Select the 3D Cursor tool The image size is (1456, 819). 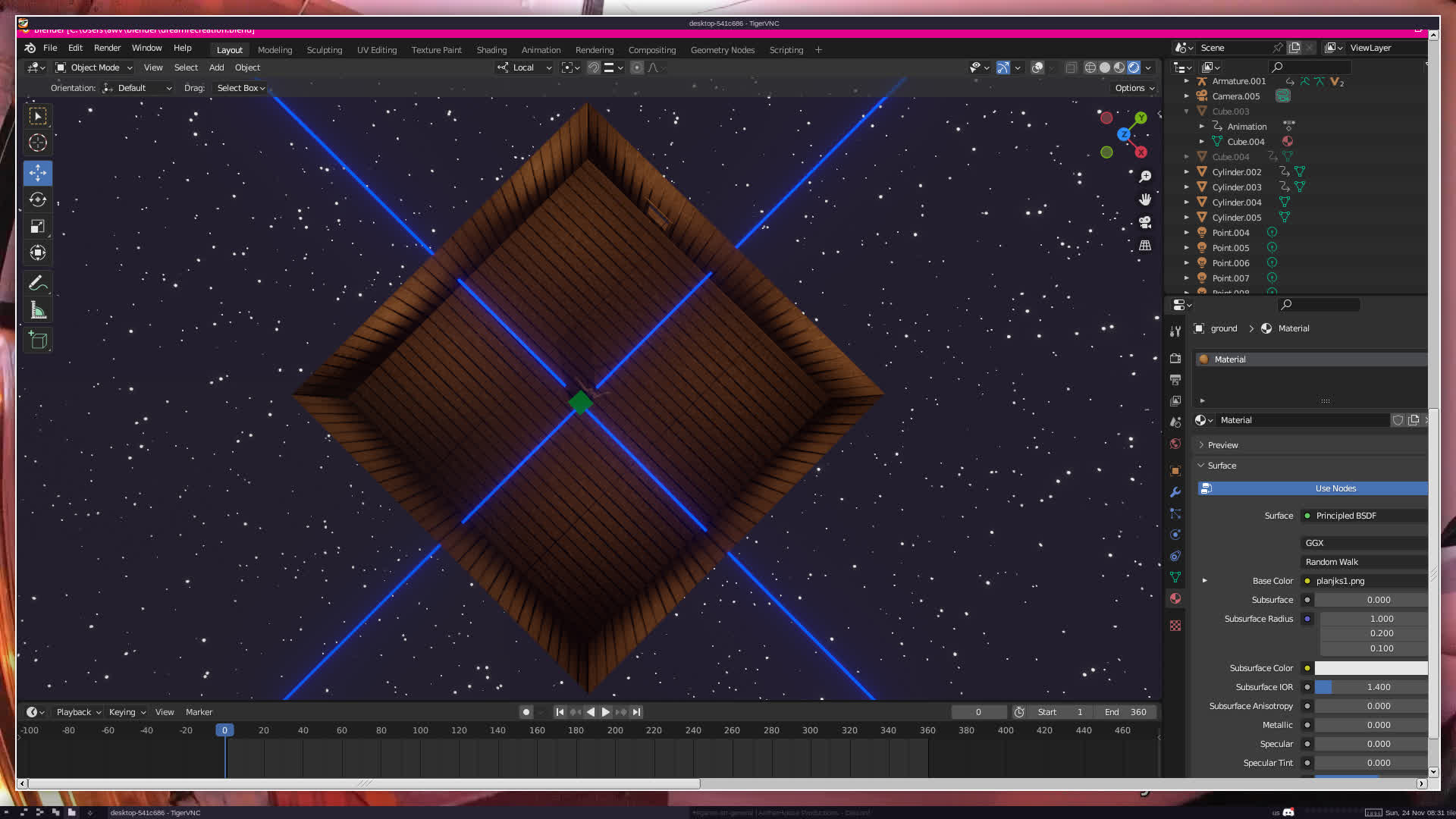(38, 143)
